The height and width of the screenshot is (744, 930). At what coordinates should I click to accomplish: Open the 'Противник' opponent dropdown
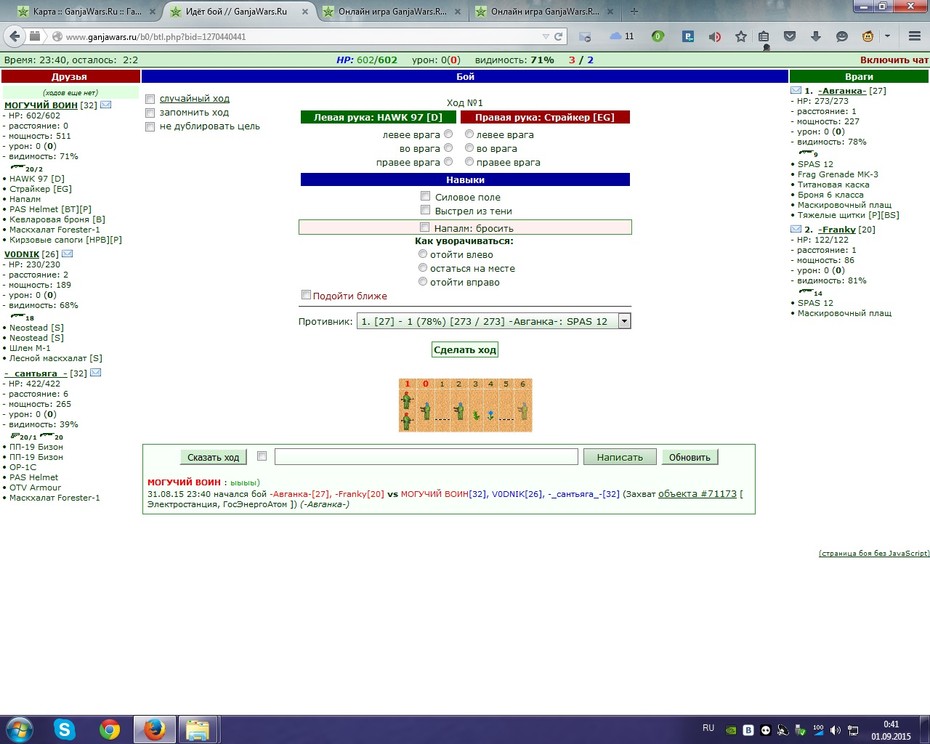pos(493,321)
